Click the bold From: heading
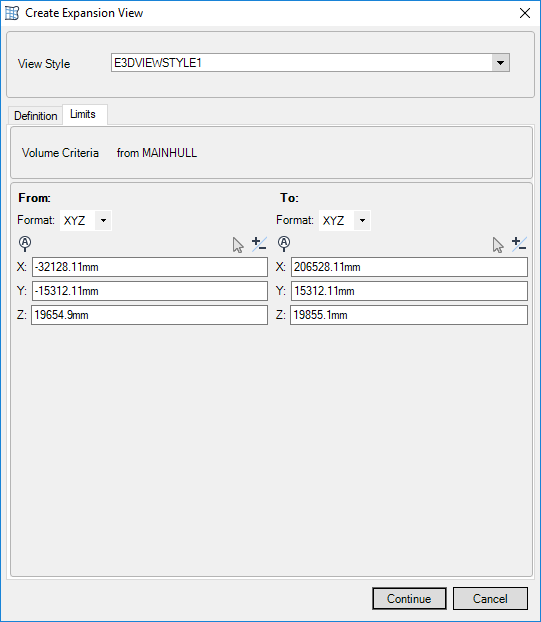Viewport: 541px width, 622px height. [35, 198]
